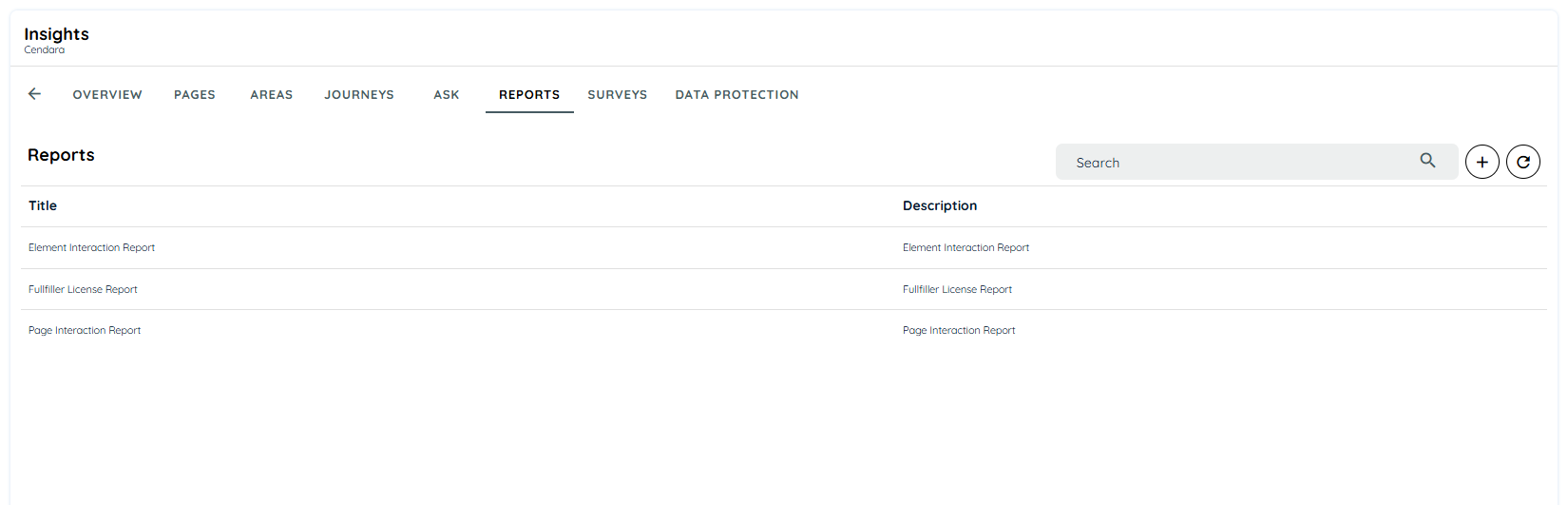Click the Title column header
1568x505 pixels.
coord(43,205)
